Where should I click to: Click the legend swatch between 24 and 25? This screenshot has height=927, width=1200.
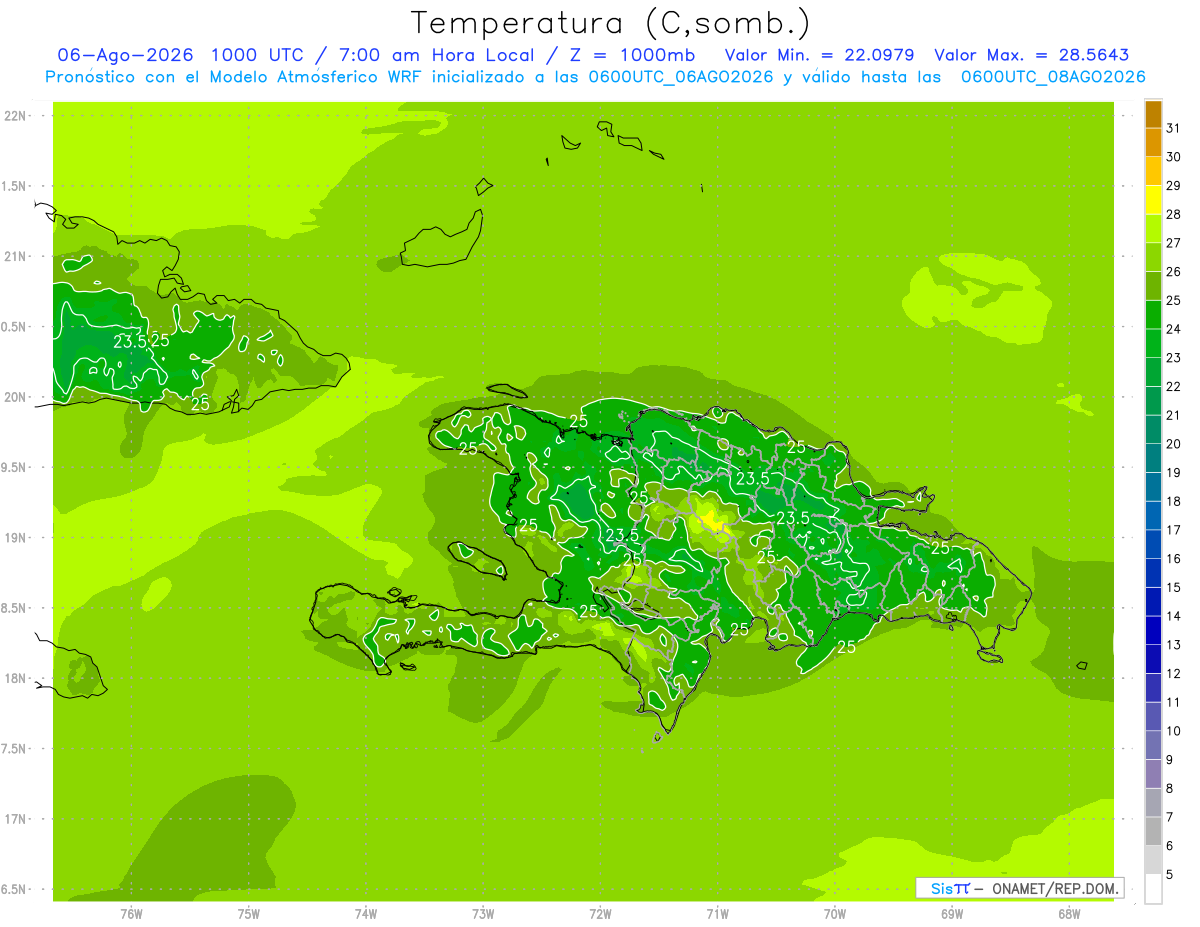click(1153, 315)
